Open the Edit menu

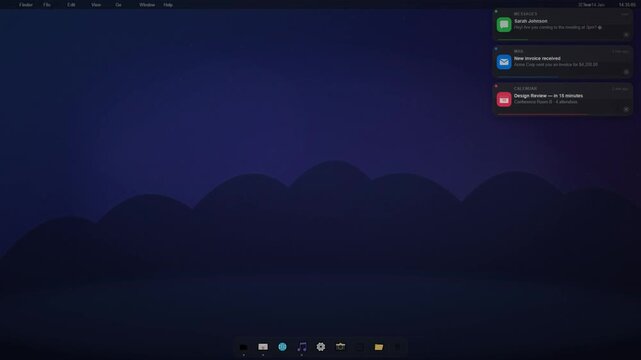click(x=71, y=5)
